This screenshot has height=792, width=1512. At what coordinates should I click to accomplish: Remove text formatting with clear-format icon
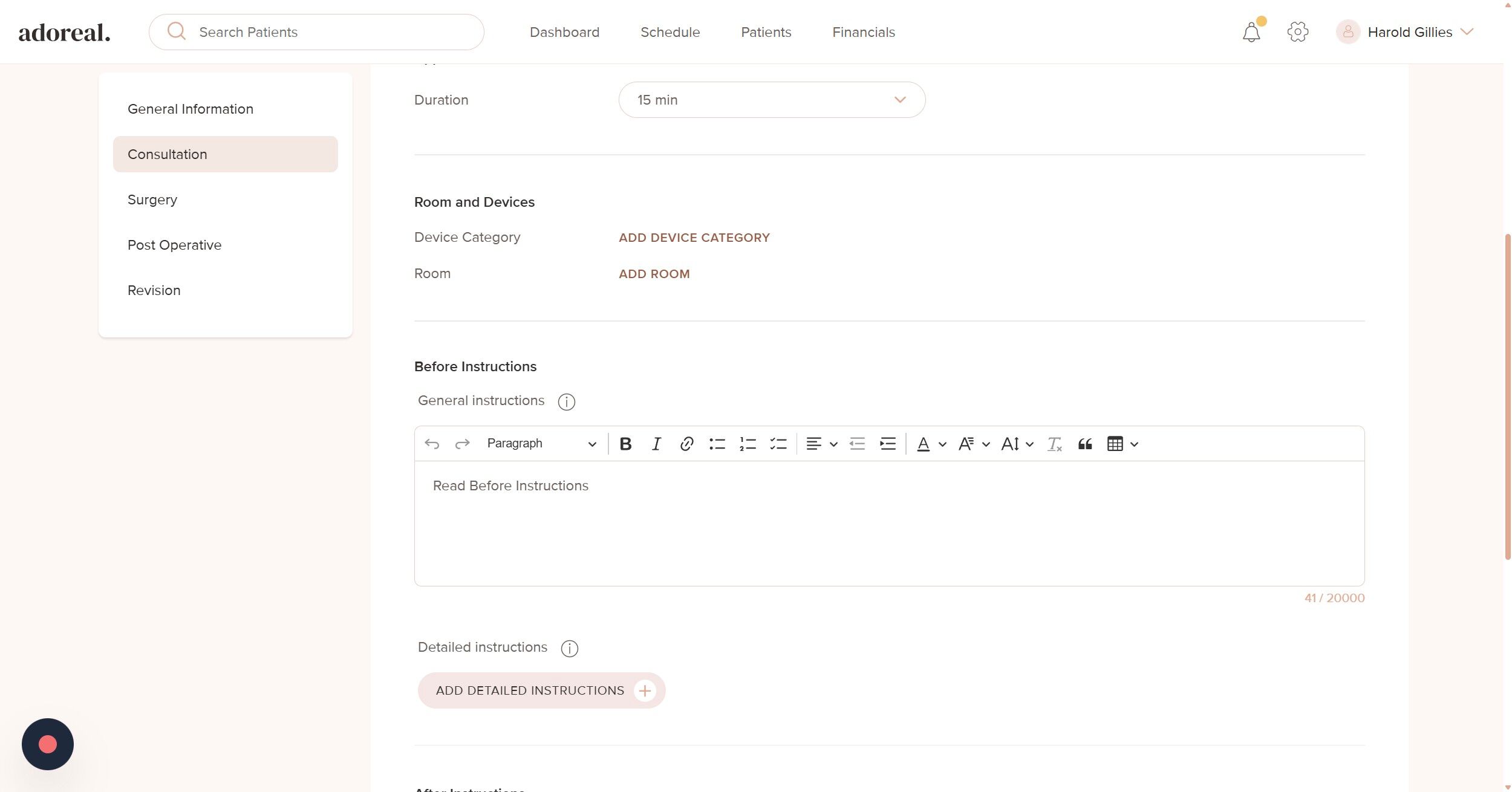(1054, 444)
